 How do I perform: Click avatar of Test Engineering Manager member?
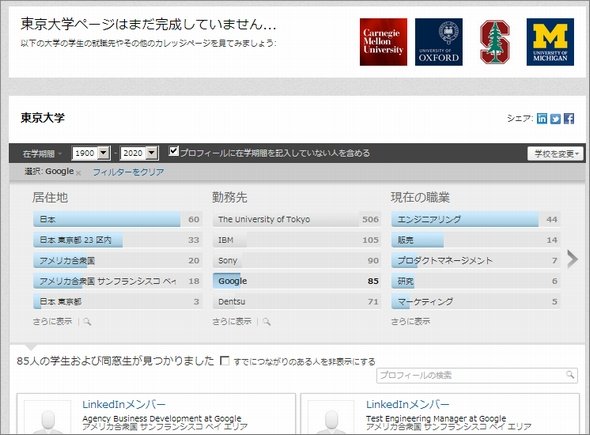point(331,418)
